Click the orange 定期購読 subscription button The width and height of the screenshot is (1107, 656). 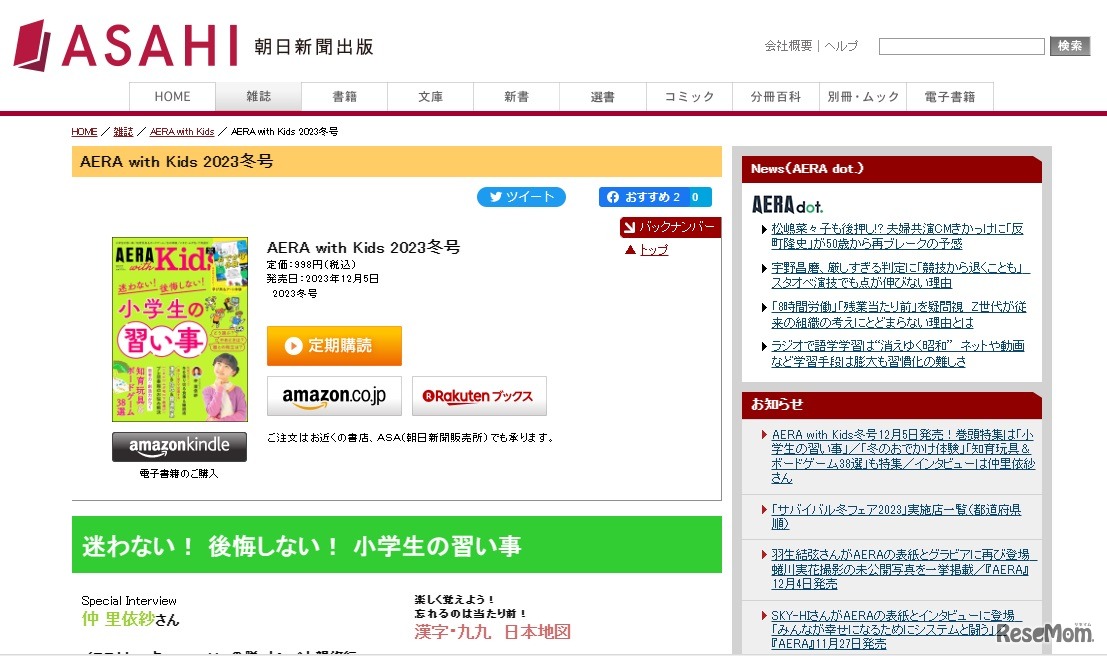pyautogui.click(x=334, y=346)
